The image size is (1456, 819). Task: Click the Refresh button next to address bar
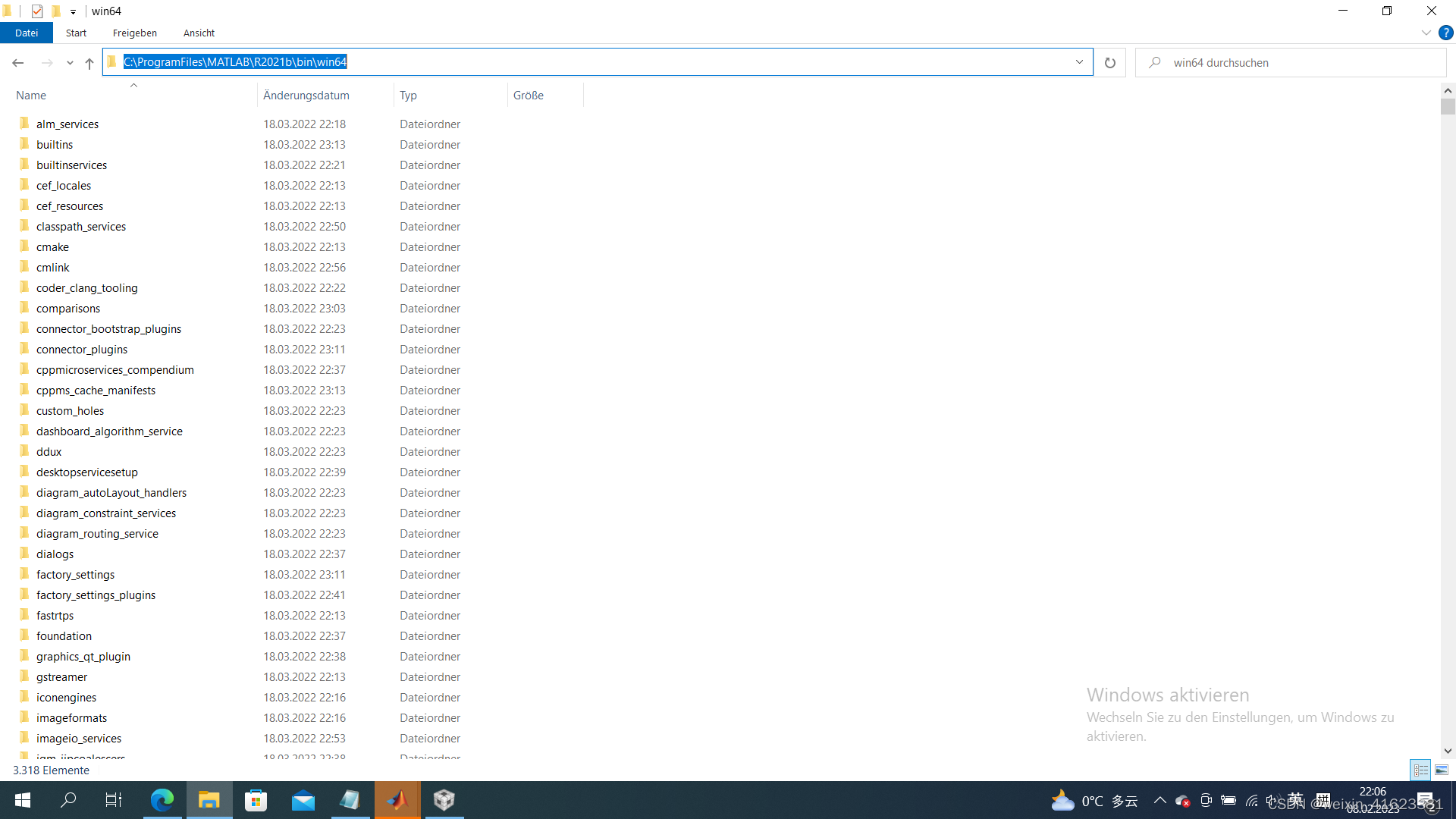pyautogui.click(x=1109, y=62)
